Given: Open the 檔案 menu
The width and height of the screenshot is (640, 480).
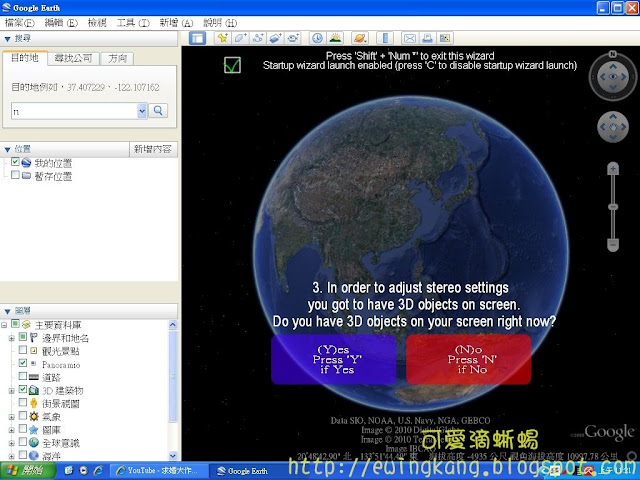Looking at the screenshot, I should point(20,23).
